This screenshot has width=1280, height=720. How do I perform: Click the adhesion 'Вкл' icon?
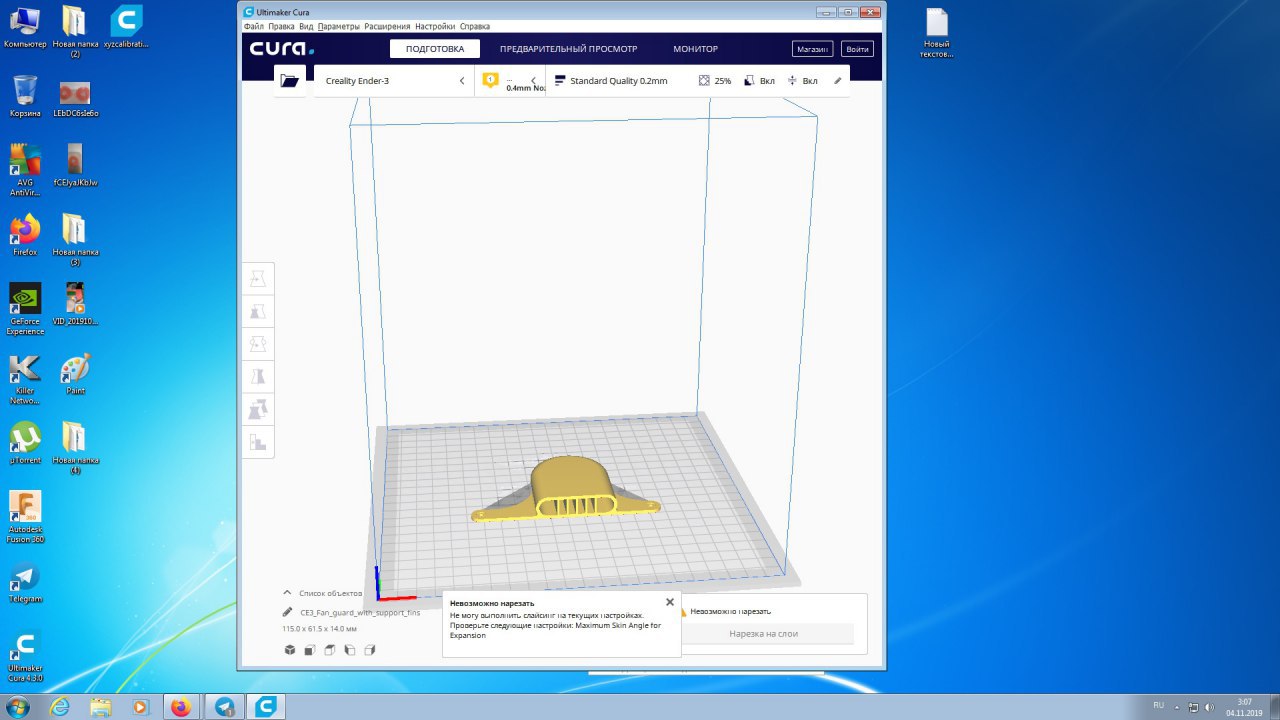click(792, 81)
